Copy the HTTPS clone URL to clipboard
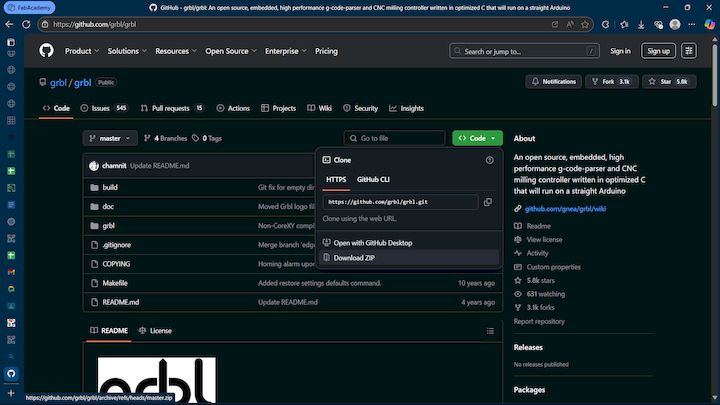Screen dimensions: 720x405 click(488, 202)
